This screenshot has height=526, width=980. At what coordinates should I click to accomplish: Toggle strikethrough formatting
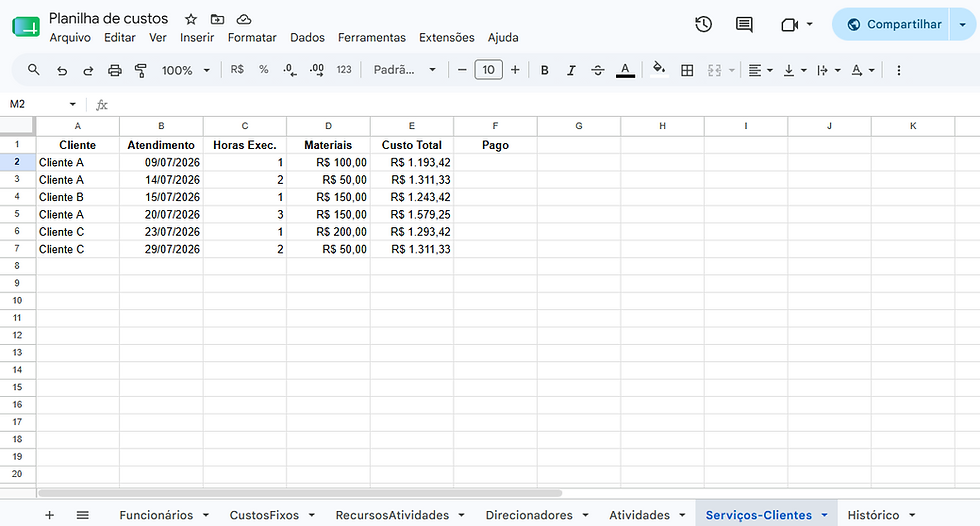[598, 70]
